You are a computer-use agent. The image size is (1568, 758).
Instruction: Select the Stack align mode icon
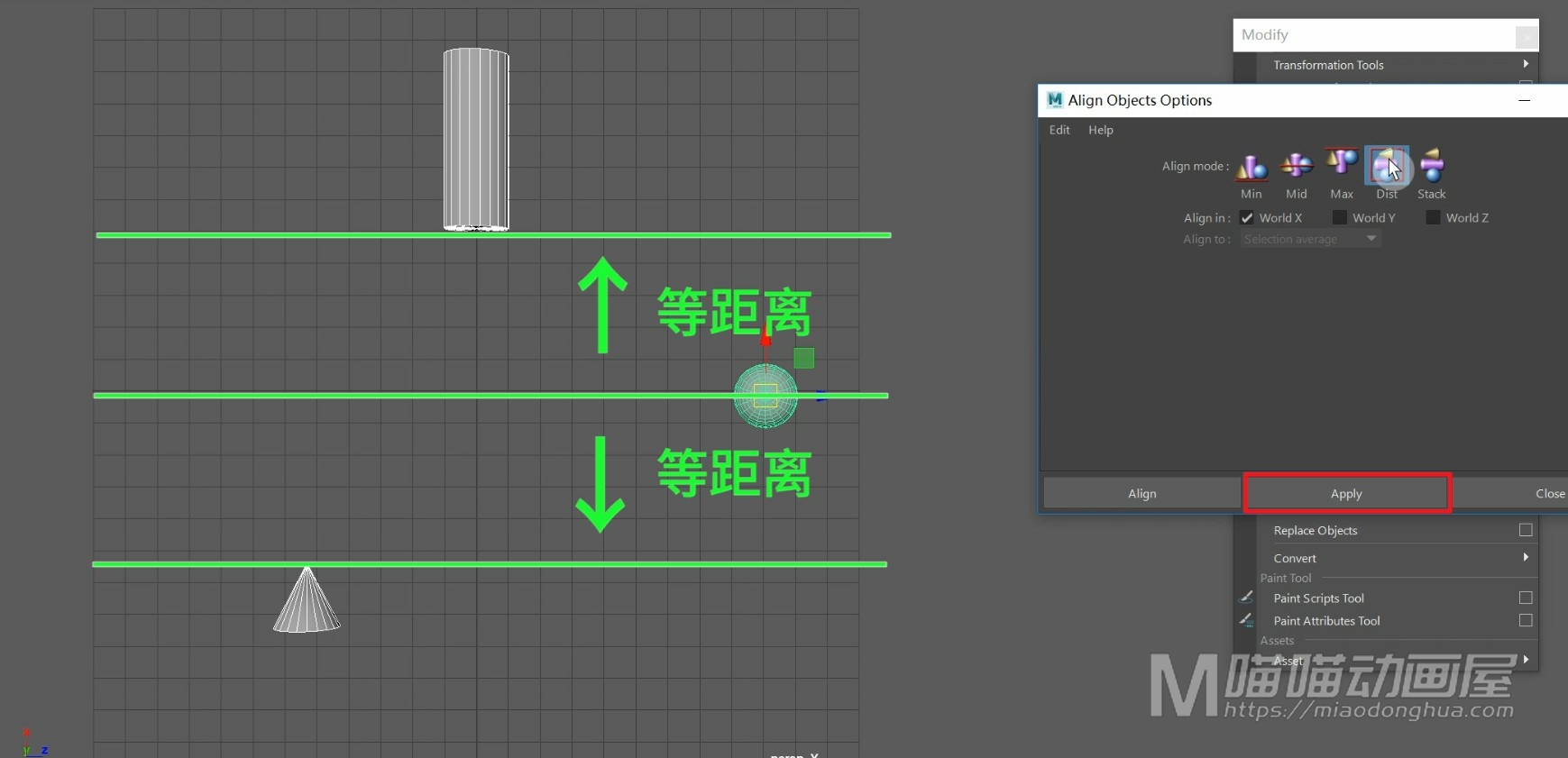click(x=1432, y=165)
